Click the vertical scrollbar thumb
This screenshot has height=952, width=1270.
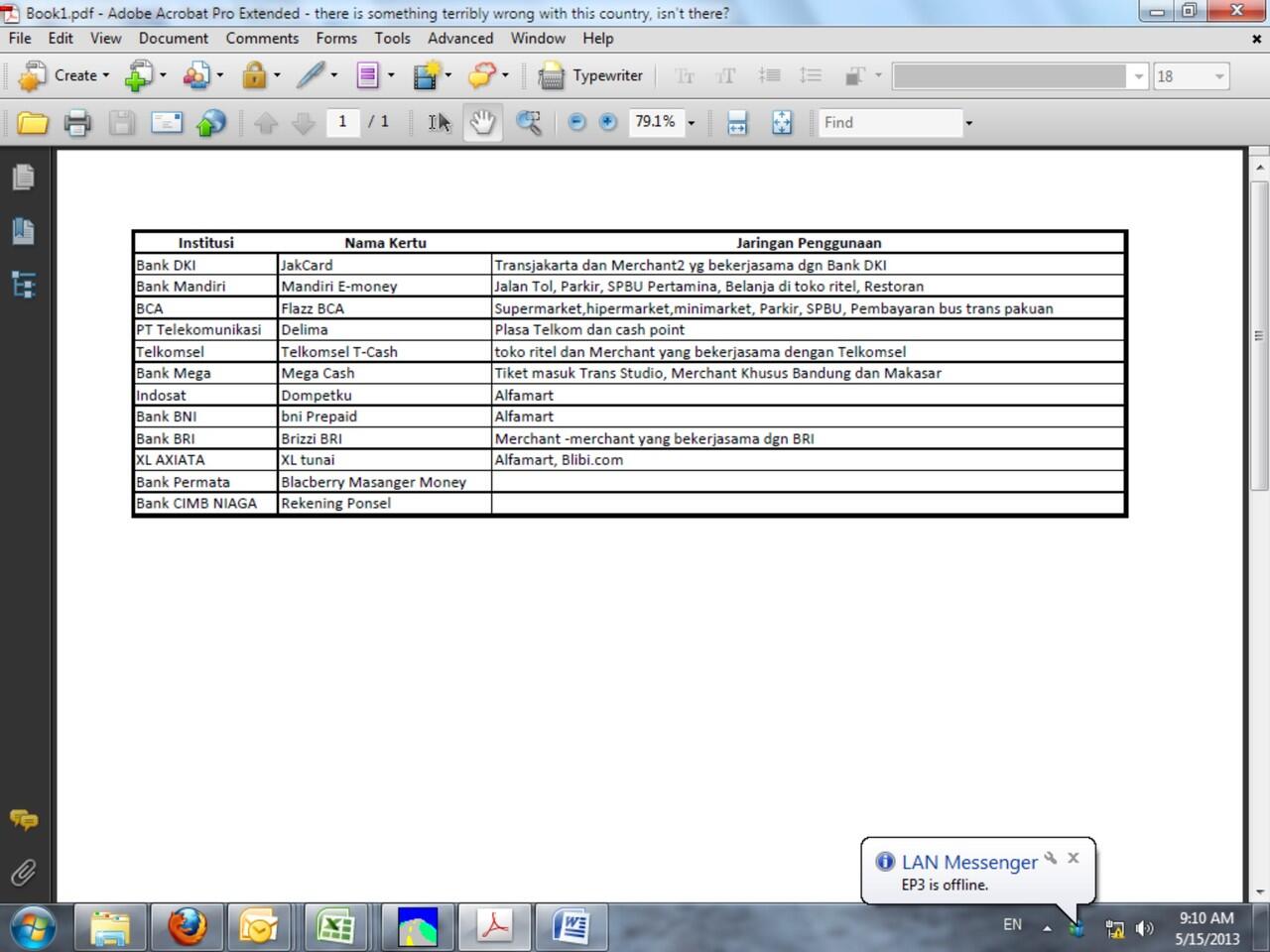coord(1260,337)
